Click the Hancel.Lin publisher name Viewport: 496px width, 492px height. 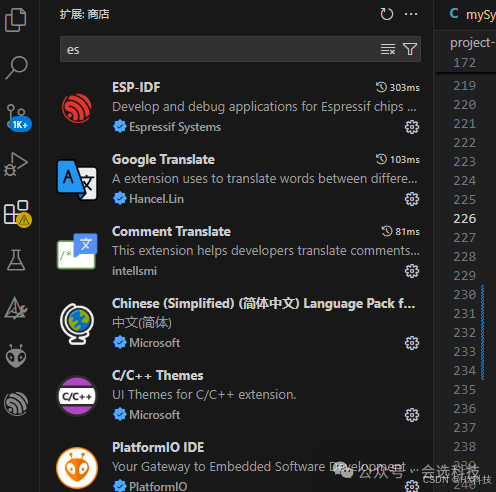[x=156, y=199]
